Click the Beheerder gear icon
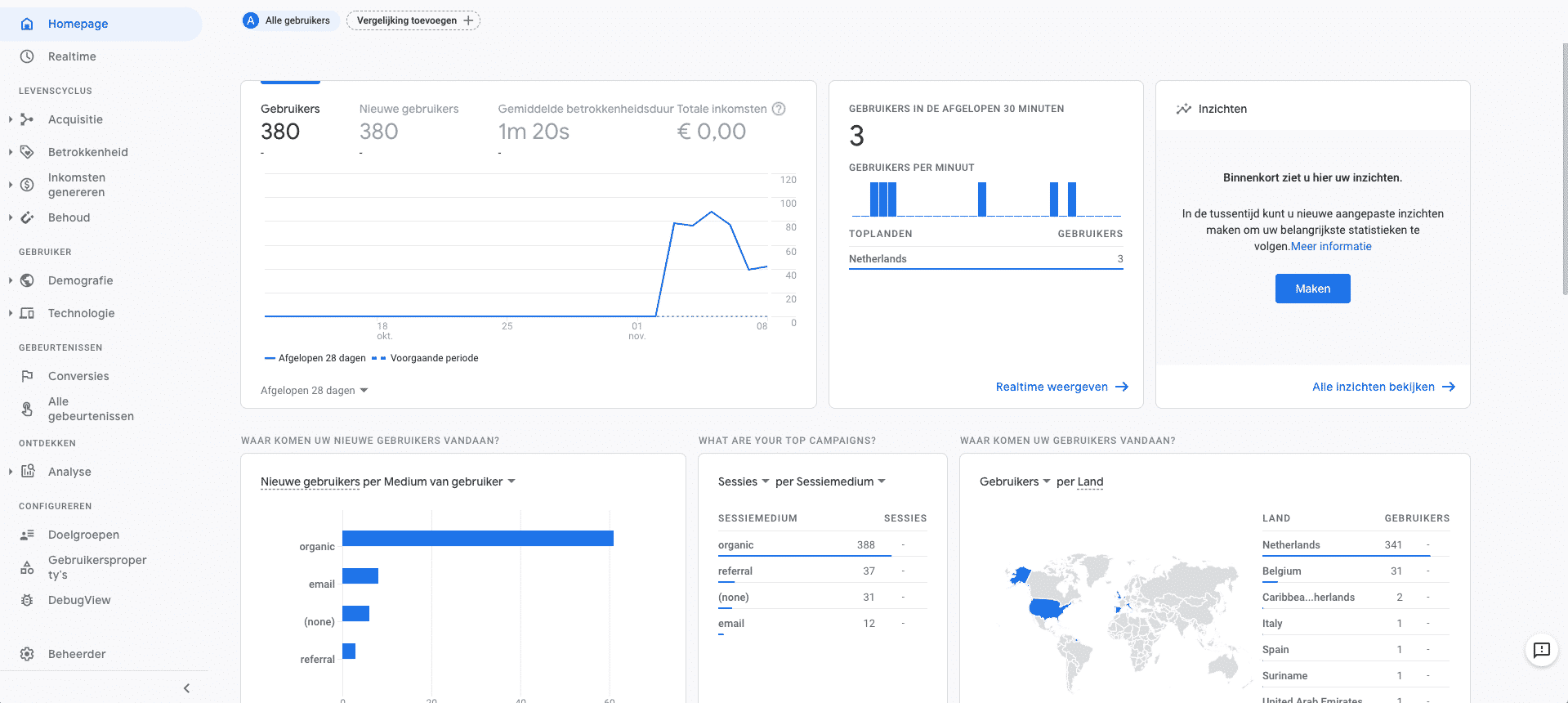Viewport: 1568px width, 703px height. click(x=27, y=654)
